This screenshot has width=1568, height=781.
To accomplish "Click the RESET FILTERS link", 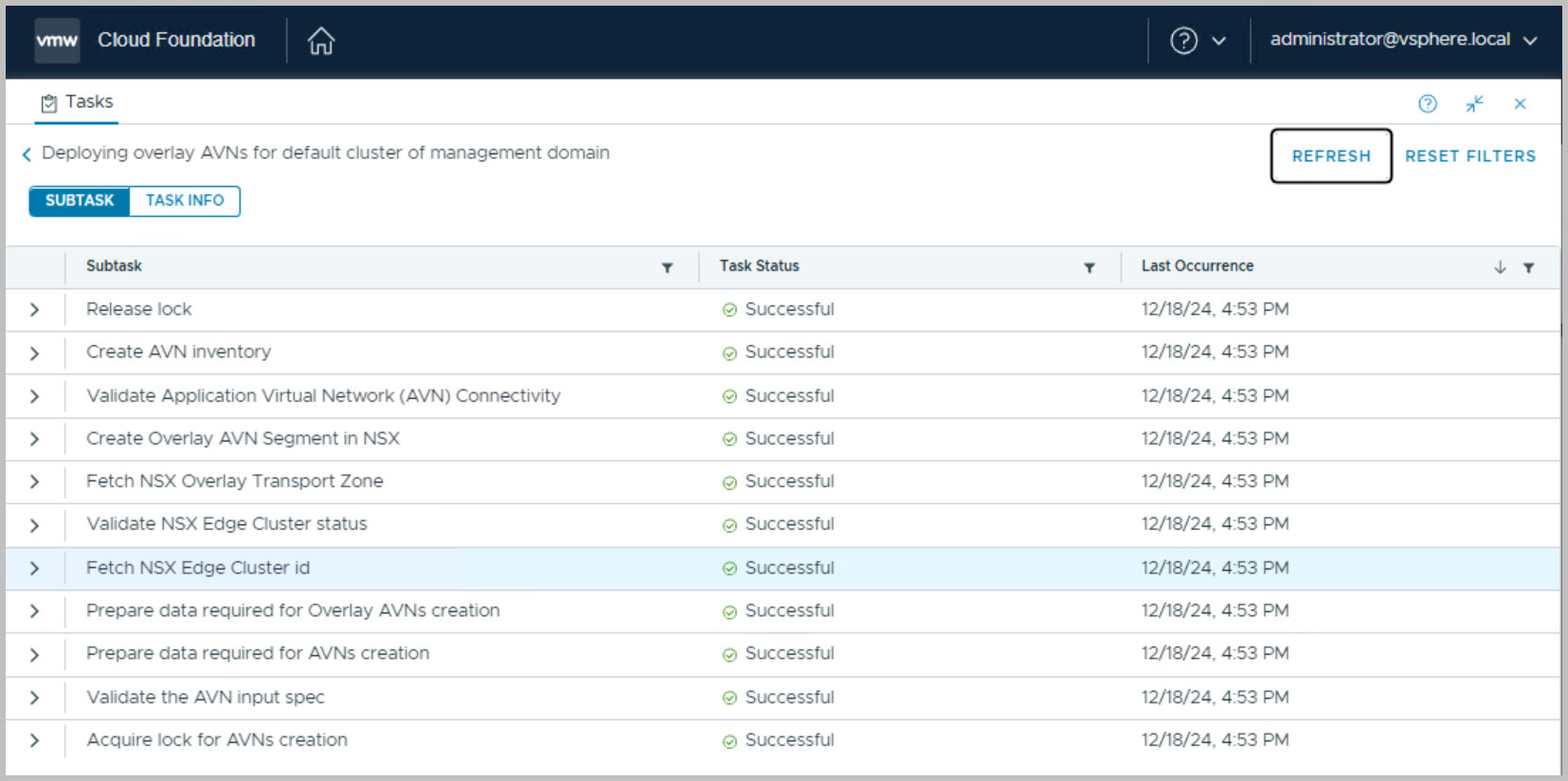I will (x=1469, y=156).
